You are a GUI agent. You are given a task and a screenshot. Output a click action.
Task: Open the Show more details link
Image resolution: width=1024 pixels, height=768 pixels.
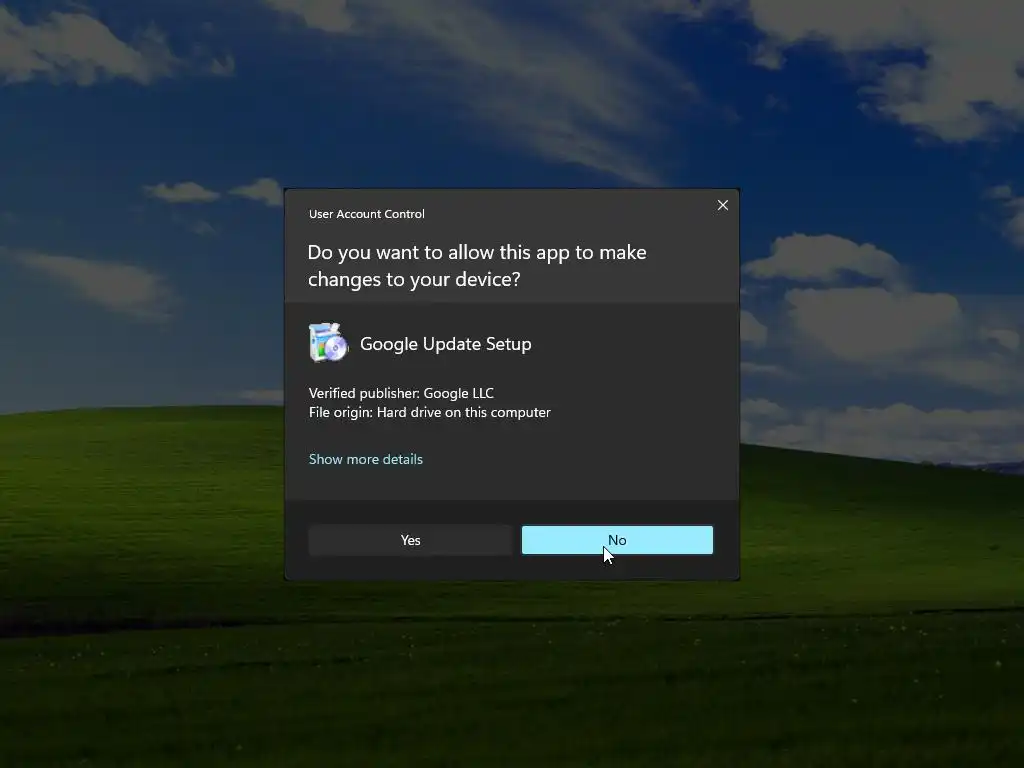366,459
